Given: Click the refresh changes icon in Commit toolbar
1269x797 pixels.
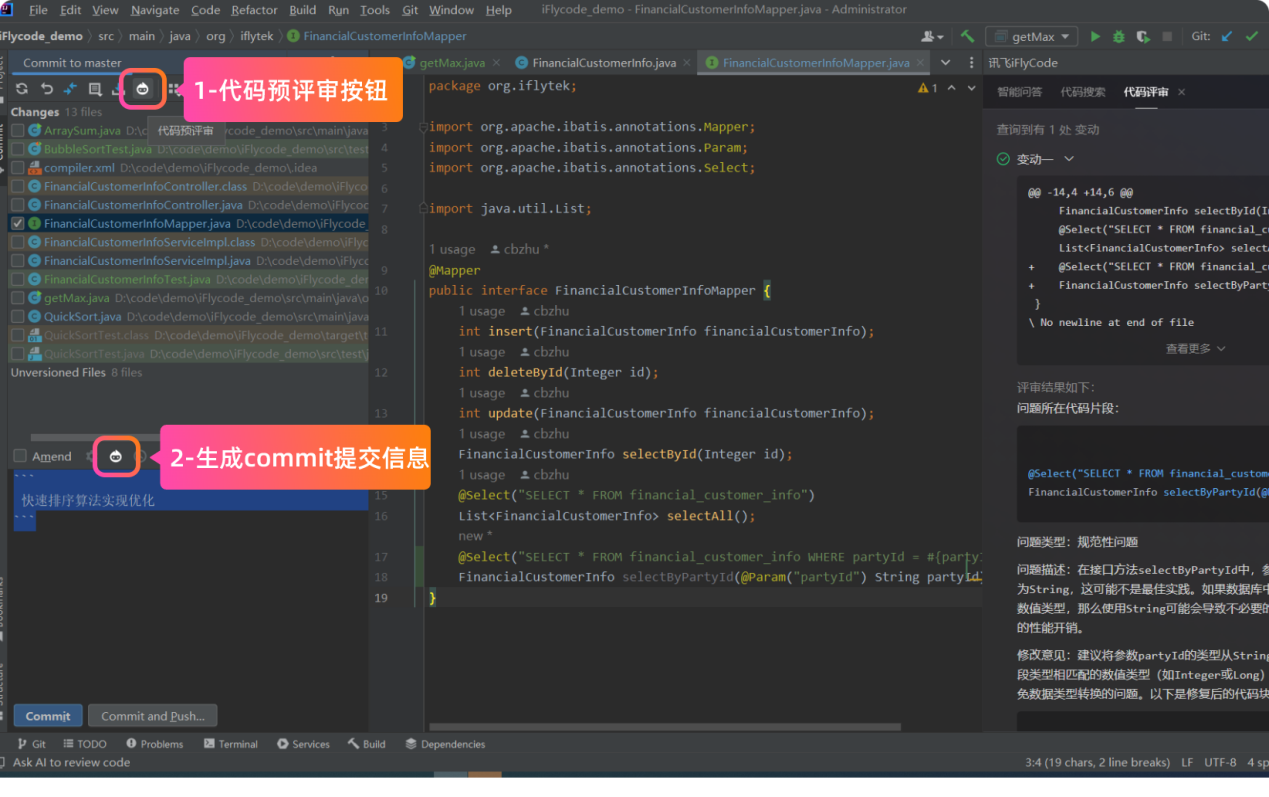Looking at the screenshot, I should [22, 89].
